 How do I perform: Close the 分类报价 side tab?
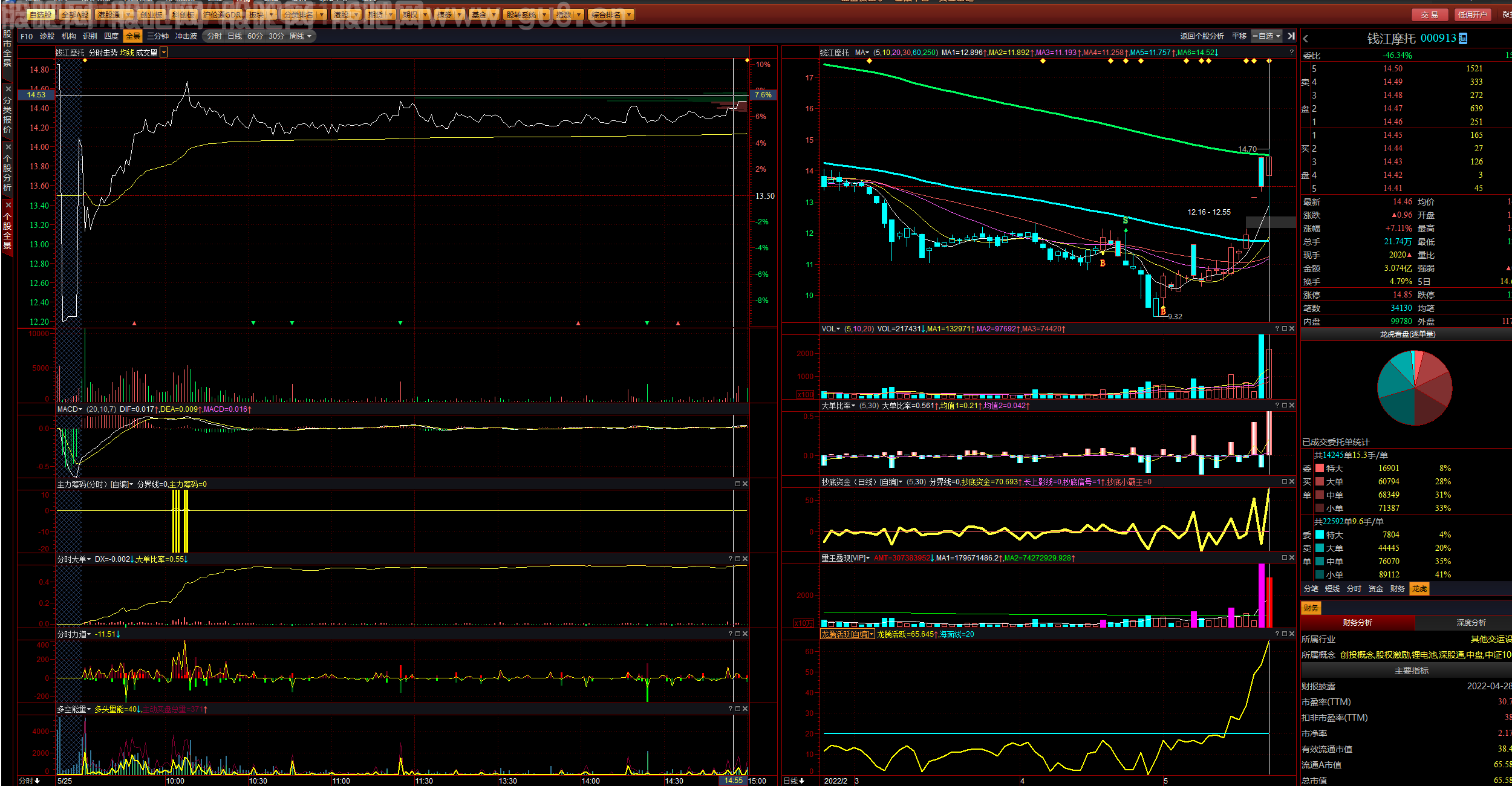click(x=8, y=89)
